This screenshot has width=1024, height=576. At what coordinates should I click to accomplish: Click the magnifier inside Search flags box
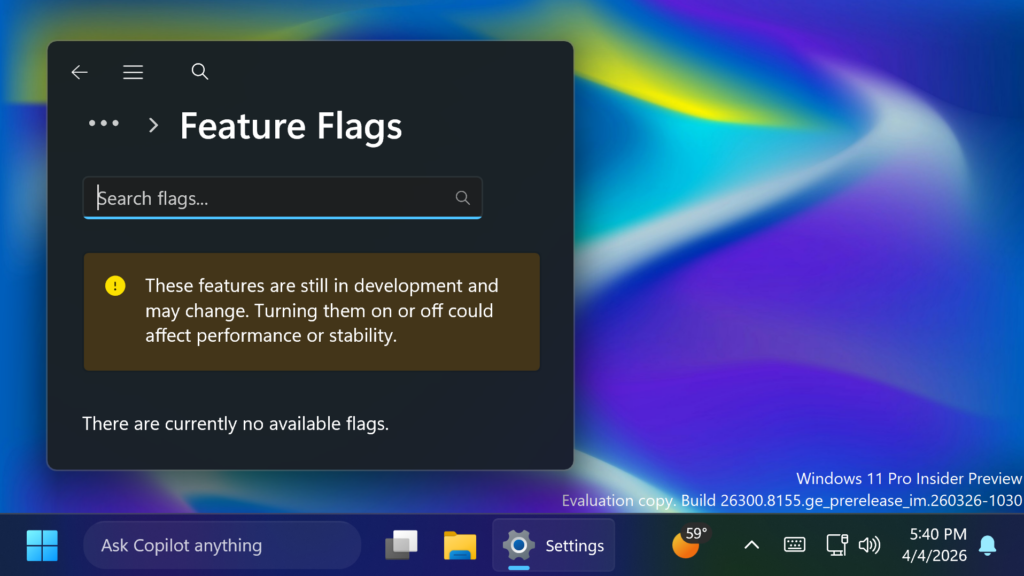[462, 198]
